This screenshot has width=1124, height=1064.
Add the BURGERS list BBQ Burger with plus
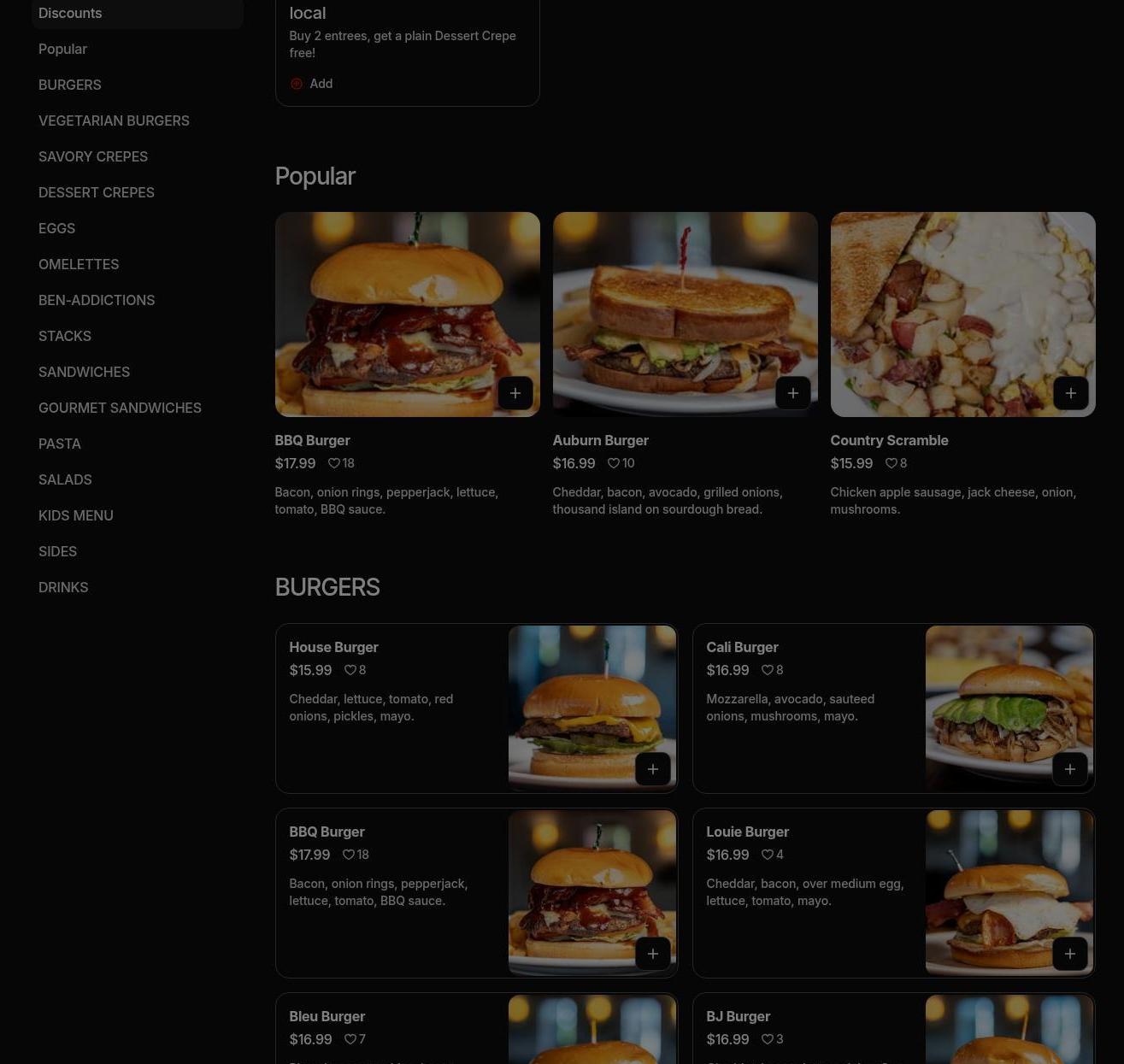pos(653,954)
